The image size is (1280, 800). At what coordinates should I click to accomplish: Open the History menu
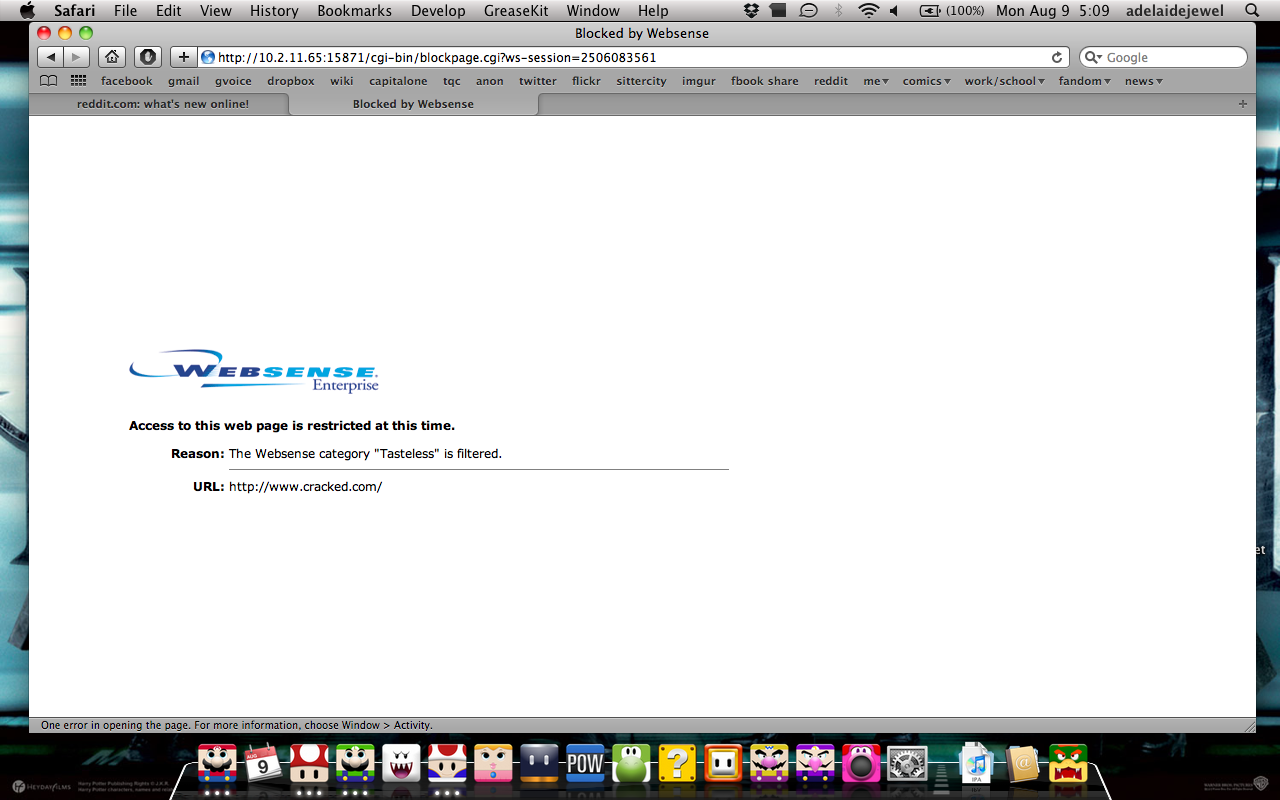274,10
